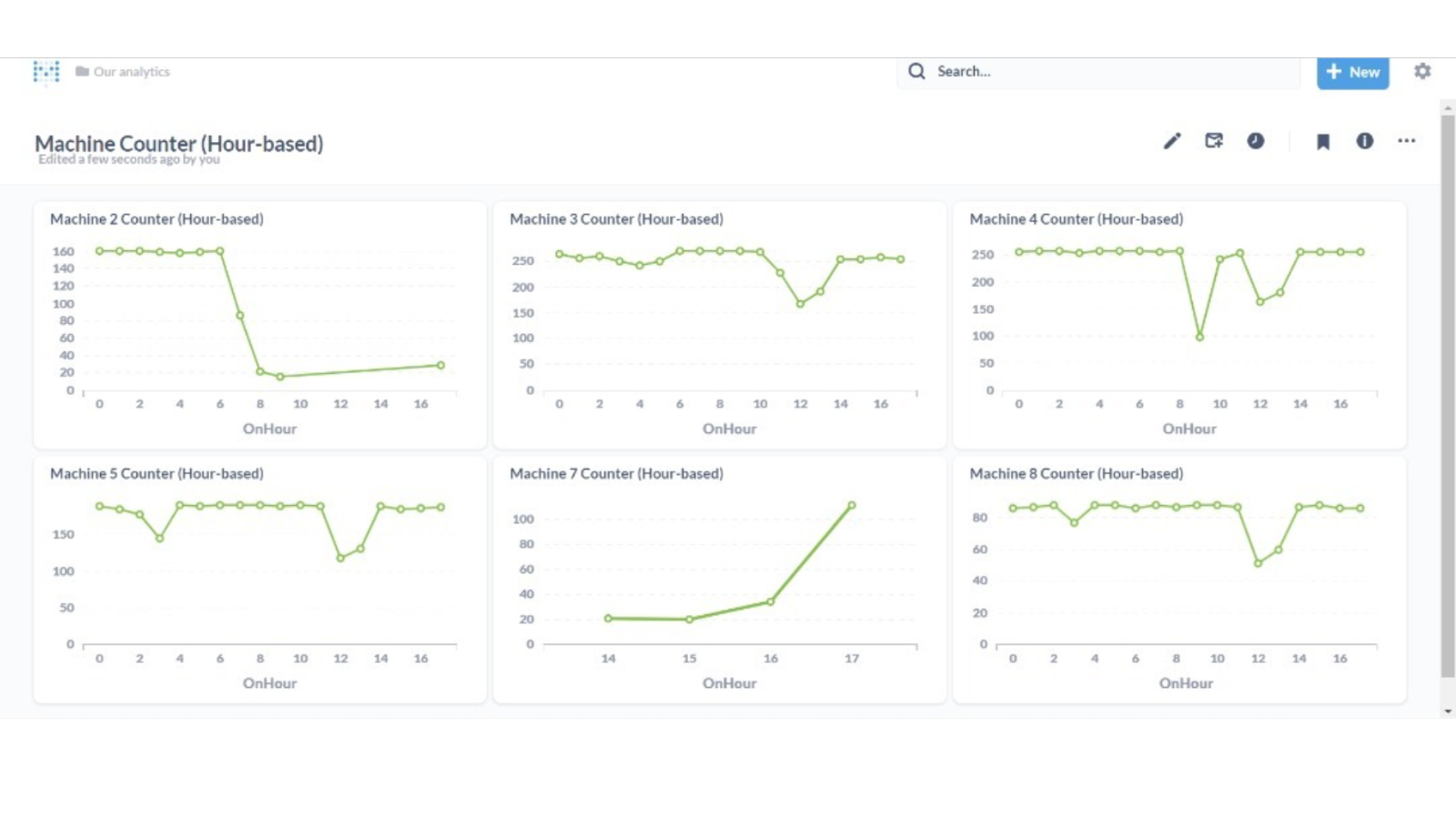Click the lowest dip point in Machine 4 chart
Viewport: 1456px width, 819px height.
pyautogui.click(x=1200, y=338)
